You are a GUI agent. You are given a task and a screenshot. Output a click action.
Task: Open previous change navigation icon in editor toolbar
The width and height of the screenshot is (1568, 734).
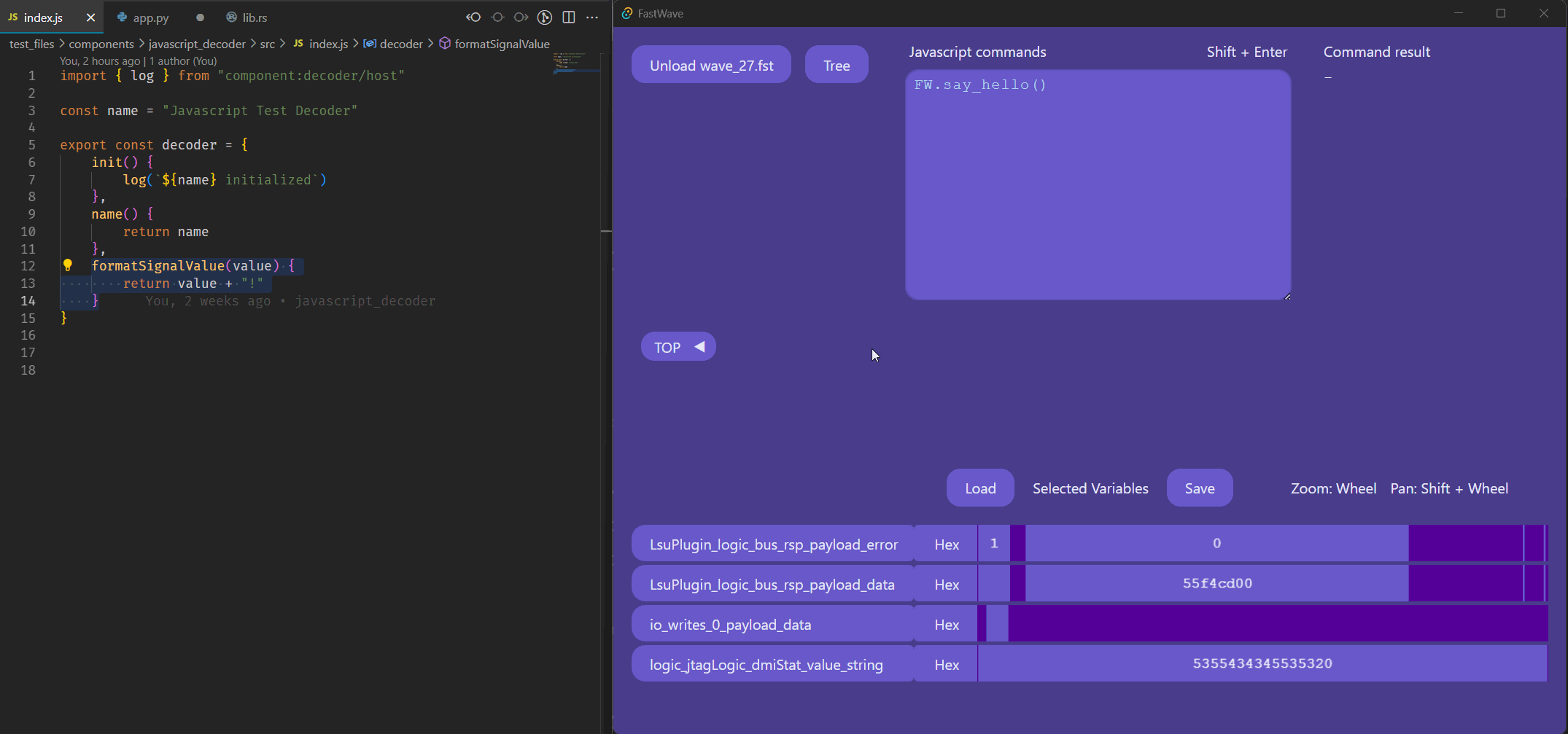(x=474, y=17)
